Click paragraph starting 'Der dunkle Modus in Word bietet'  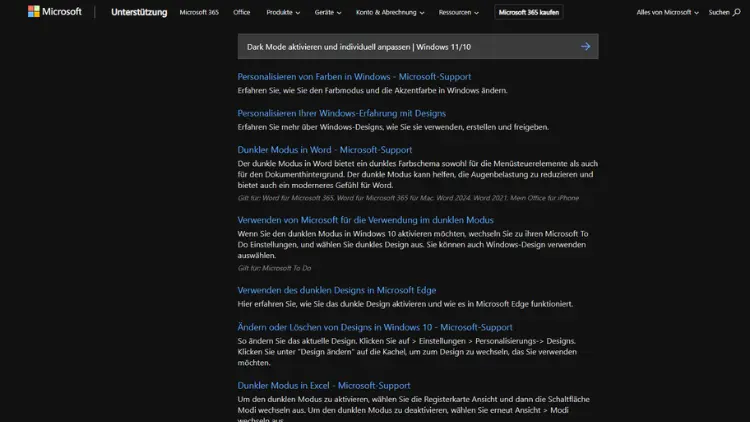click(x=418, y=174)
